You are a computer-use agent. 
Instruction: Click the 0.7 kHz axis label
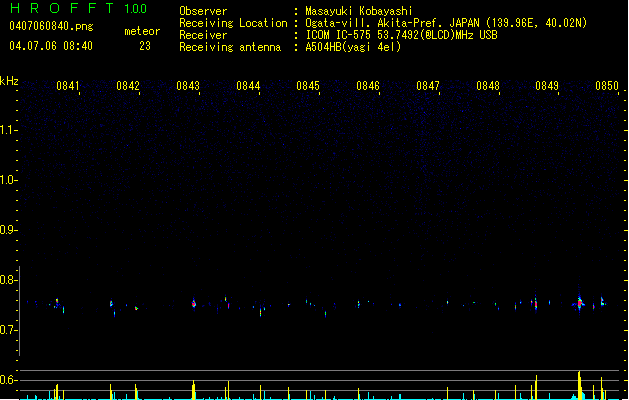[x=7, y=330]
